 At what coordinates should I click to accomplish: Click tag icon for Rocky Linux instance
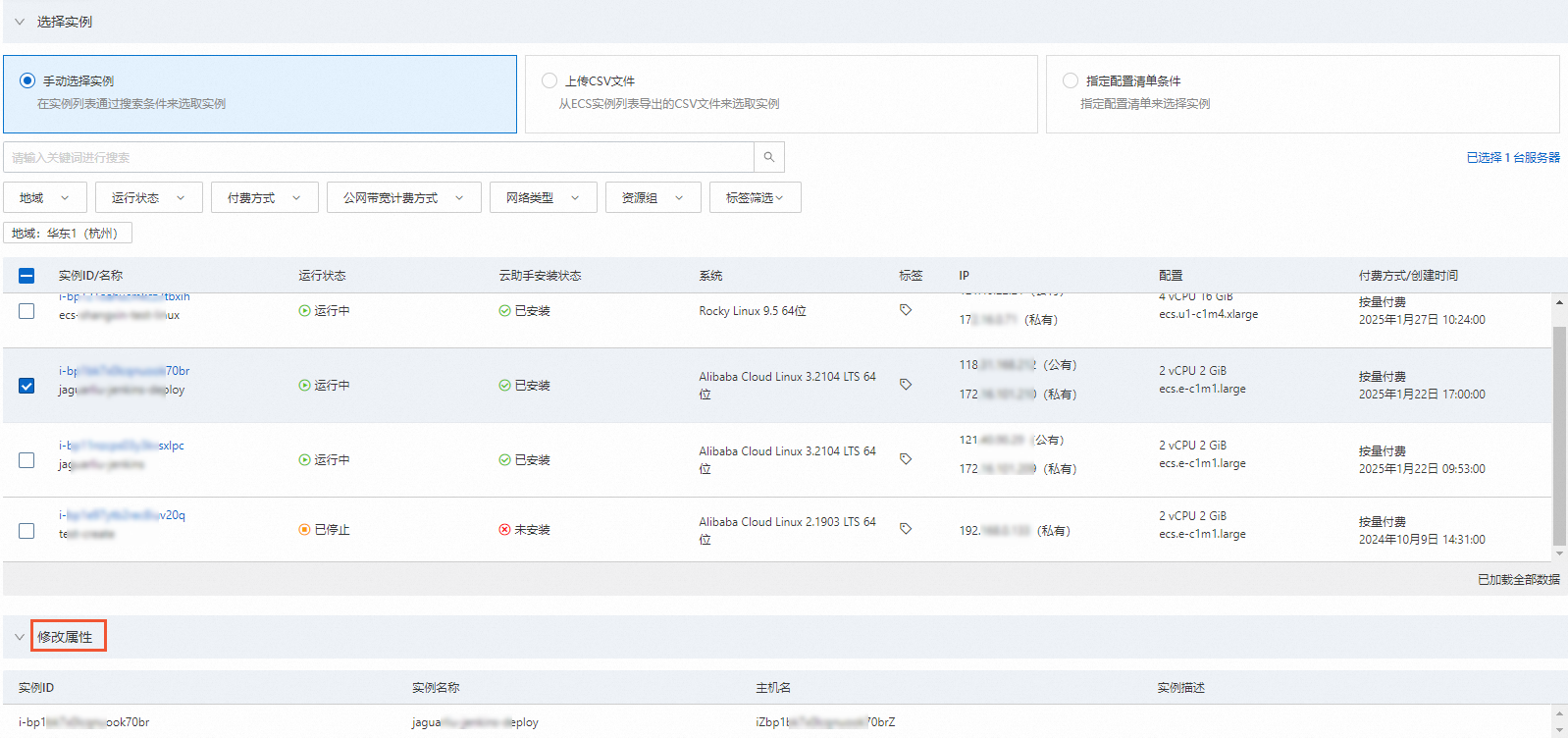(x=906, y=310)
